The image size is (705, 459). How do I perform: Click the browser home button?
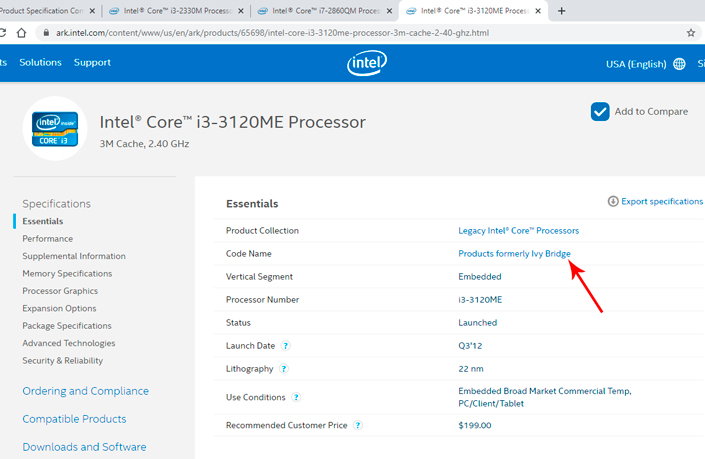coord(21,33)
